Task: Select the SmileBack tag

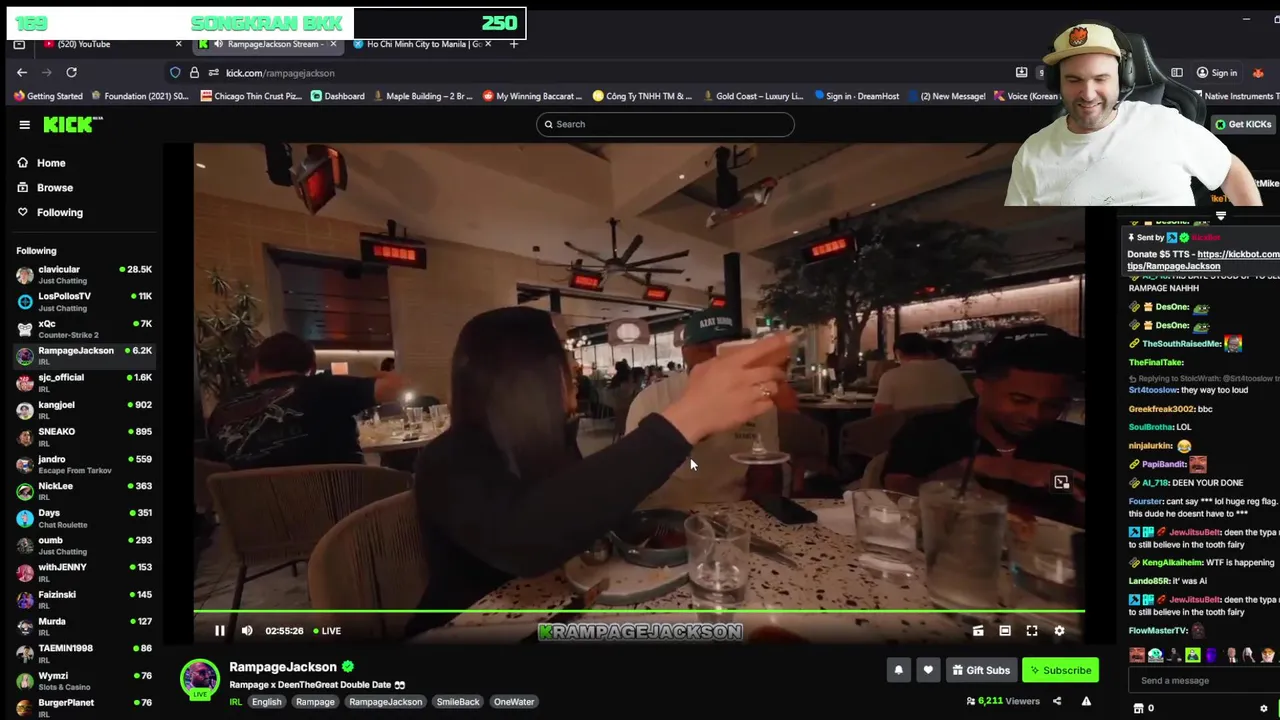Action: (x=458, y=702)
